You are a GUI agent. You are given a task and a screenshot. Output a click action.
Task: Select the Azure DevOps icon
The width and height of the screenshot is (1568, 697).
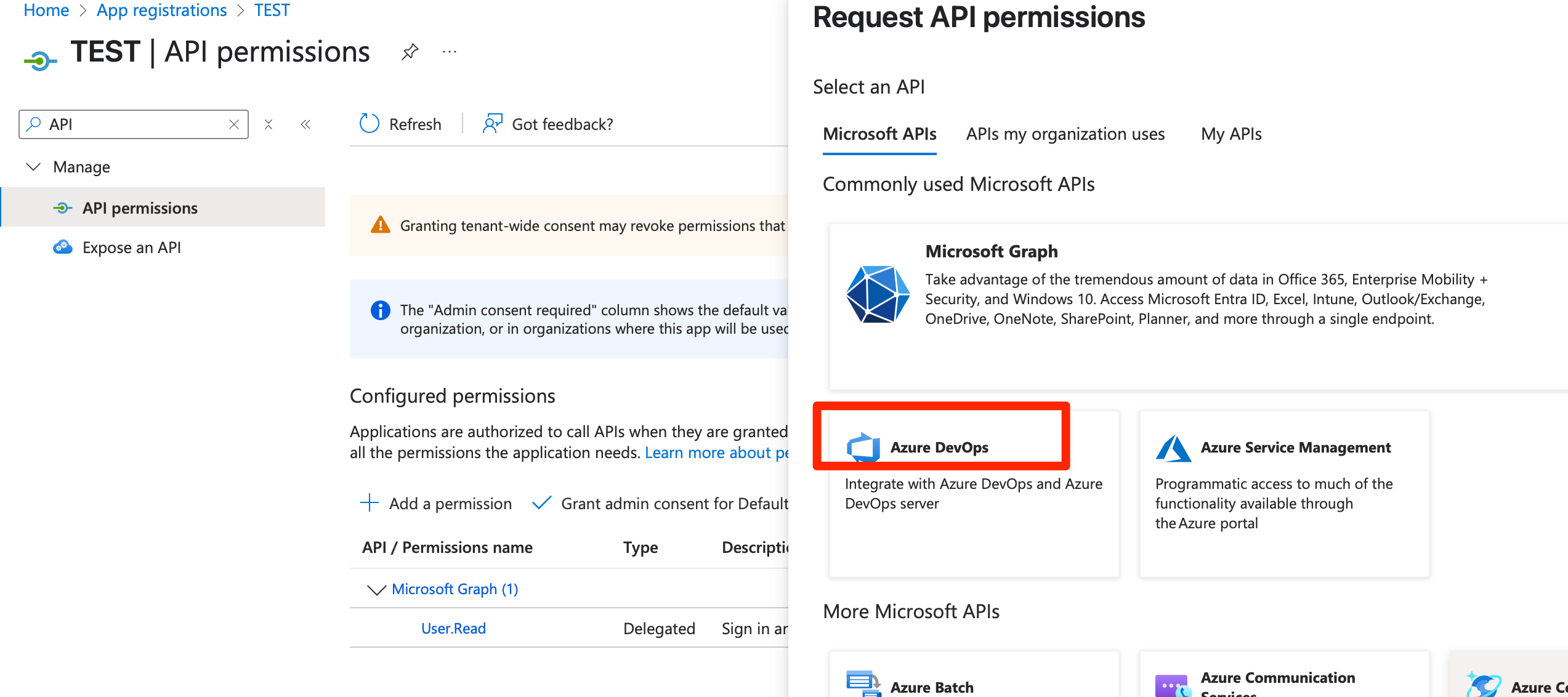point(863,447)
